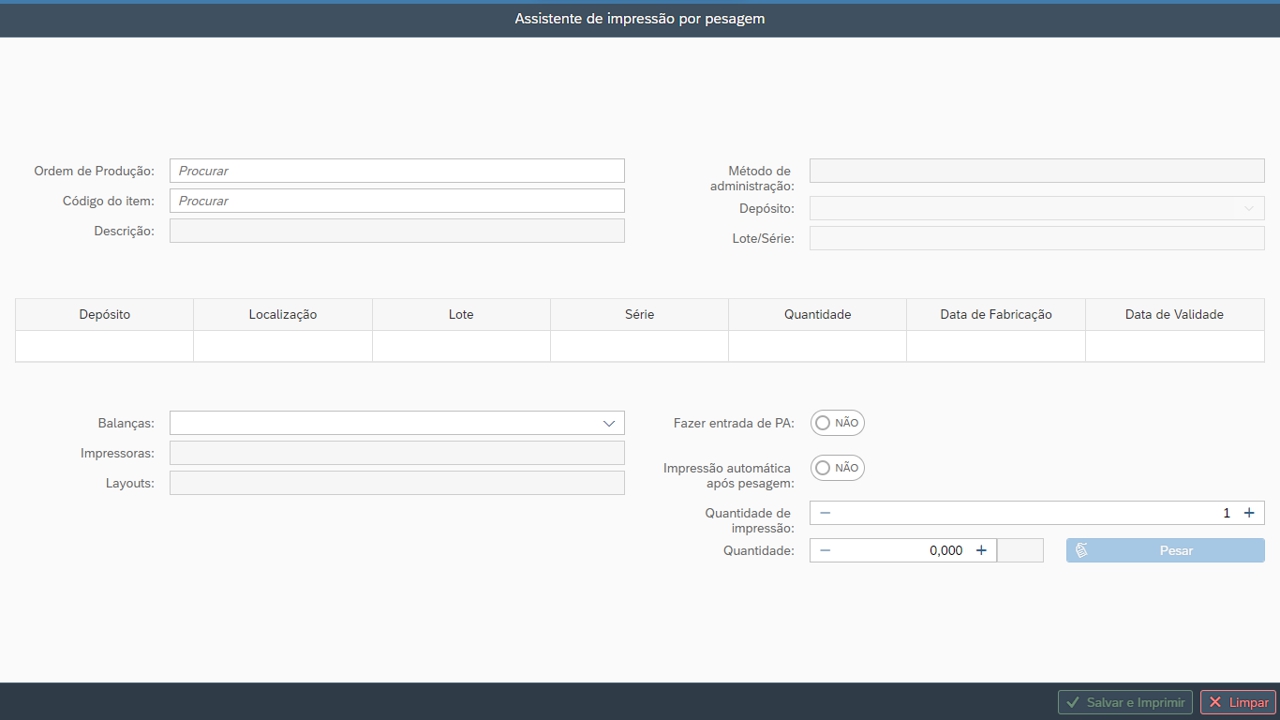Select the Depósito table column header
Viewport: 1280px width, 720px height.
click(105, 314)
